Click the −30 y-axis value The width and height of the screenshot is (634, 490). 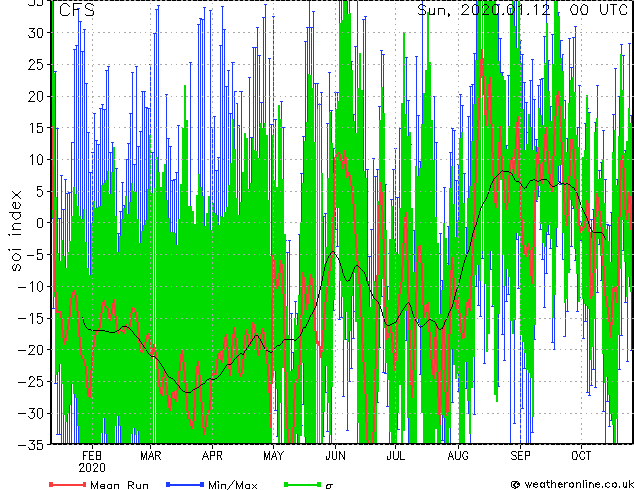(x=31, y=413)
